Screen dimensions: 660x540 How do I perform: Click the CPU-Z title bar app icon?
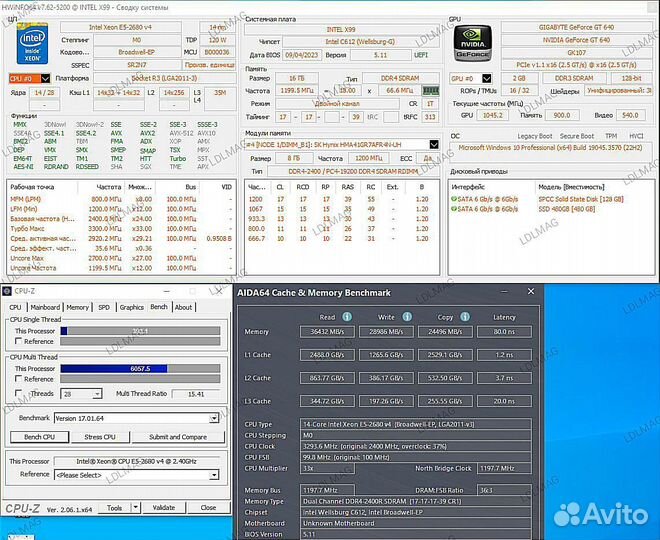pos(7,291)
